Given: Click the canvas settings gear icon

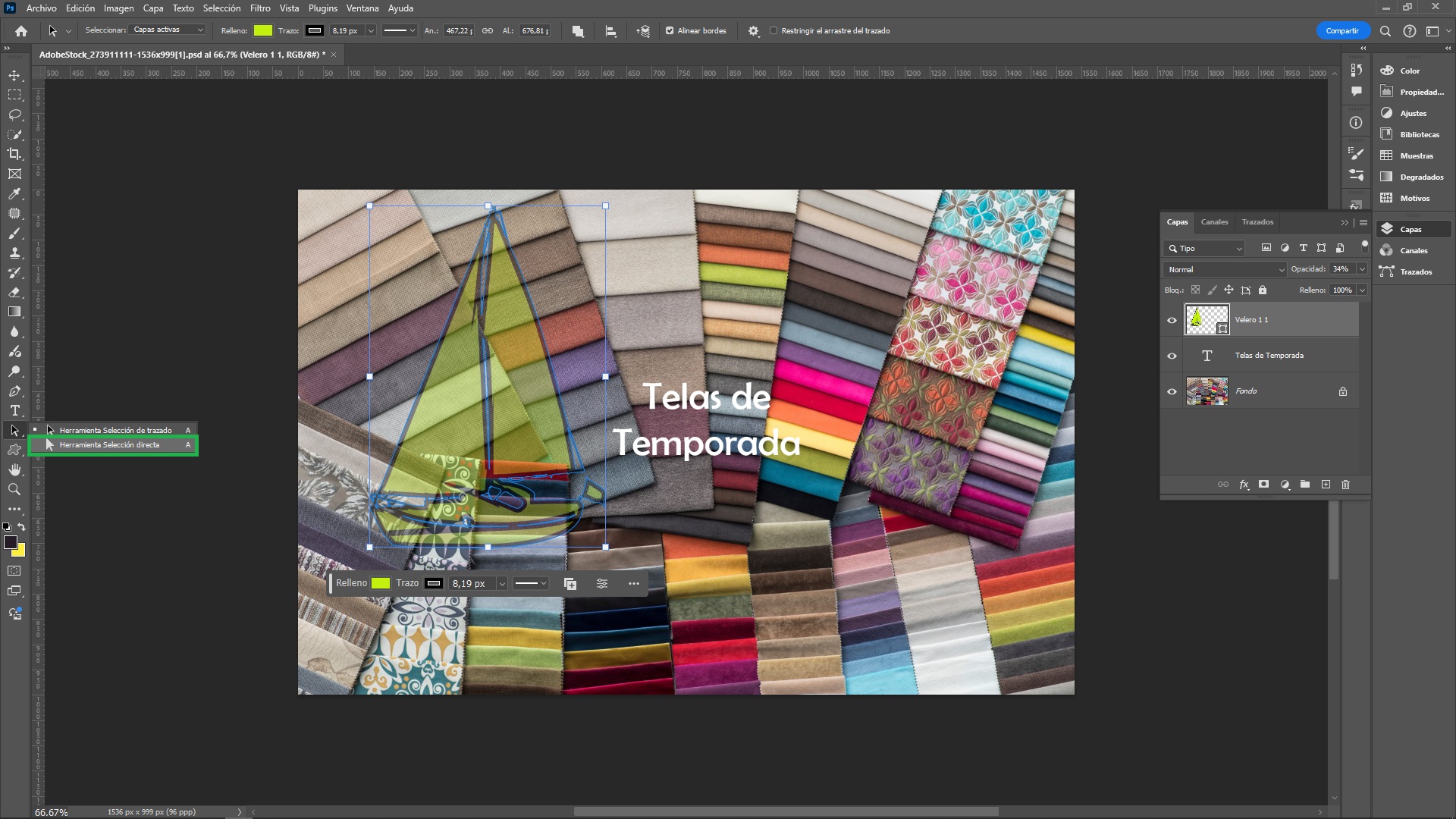Looking at the screenshot, I should [753, 30].
